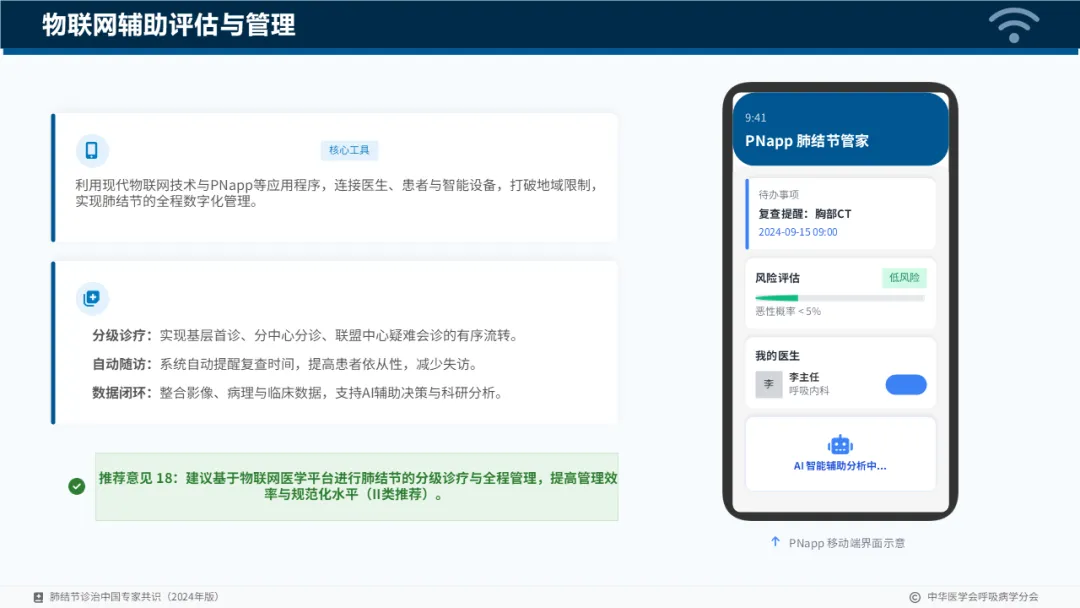Click the 李 avatar thumbnail for the doctor
Image resolution: width=1080 pixels, height=608 pixels.
[x=769, y=384]
